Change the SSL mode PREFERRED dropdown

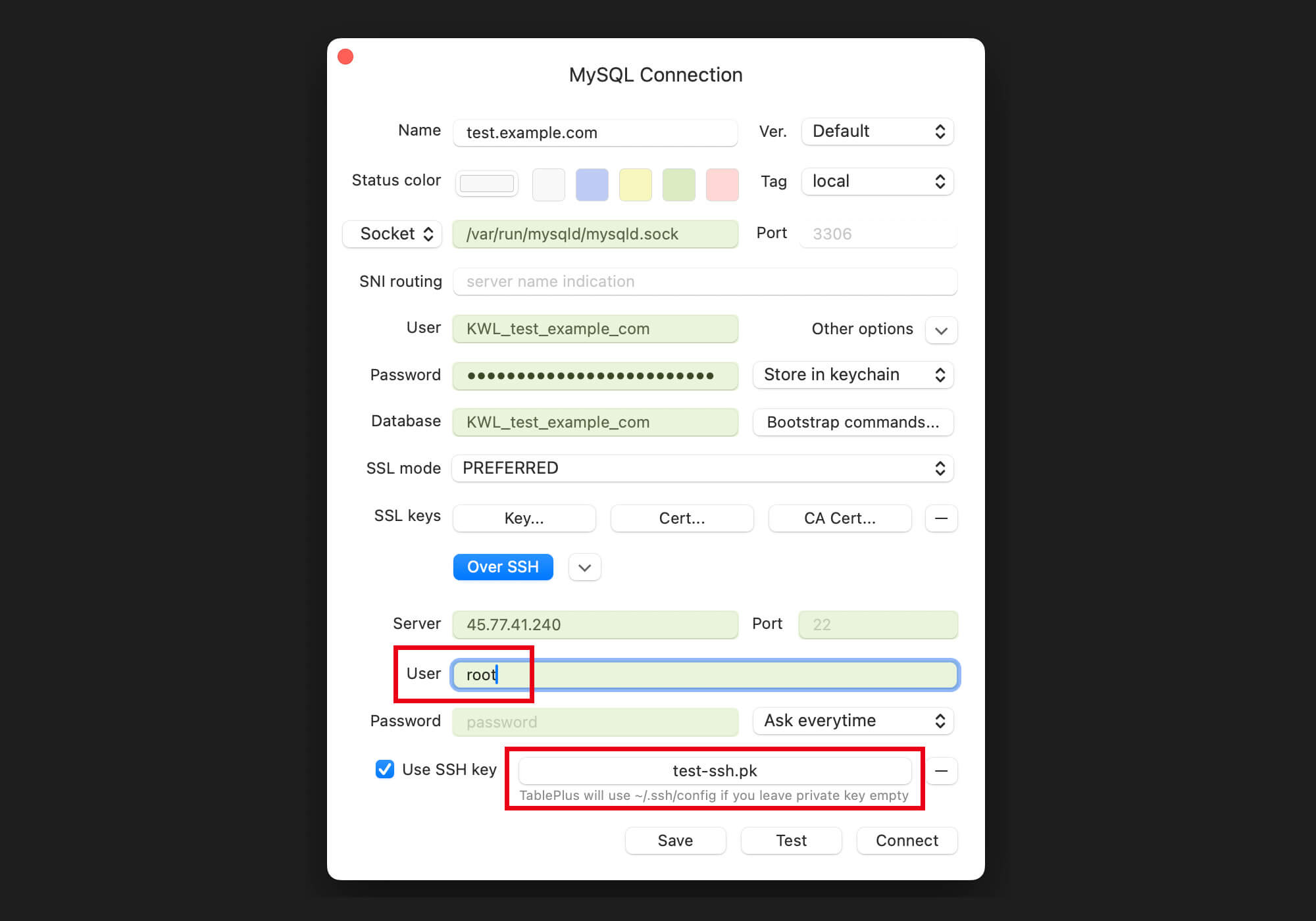click(x=702, y=468)
